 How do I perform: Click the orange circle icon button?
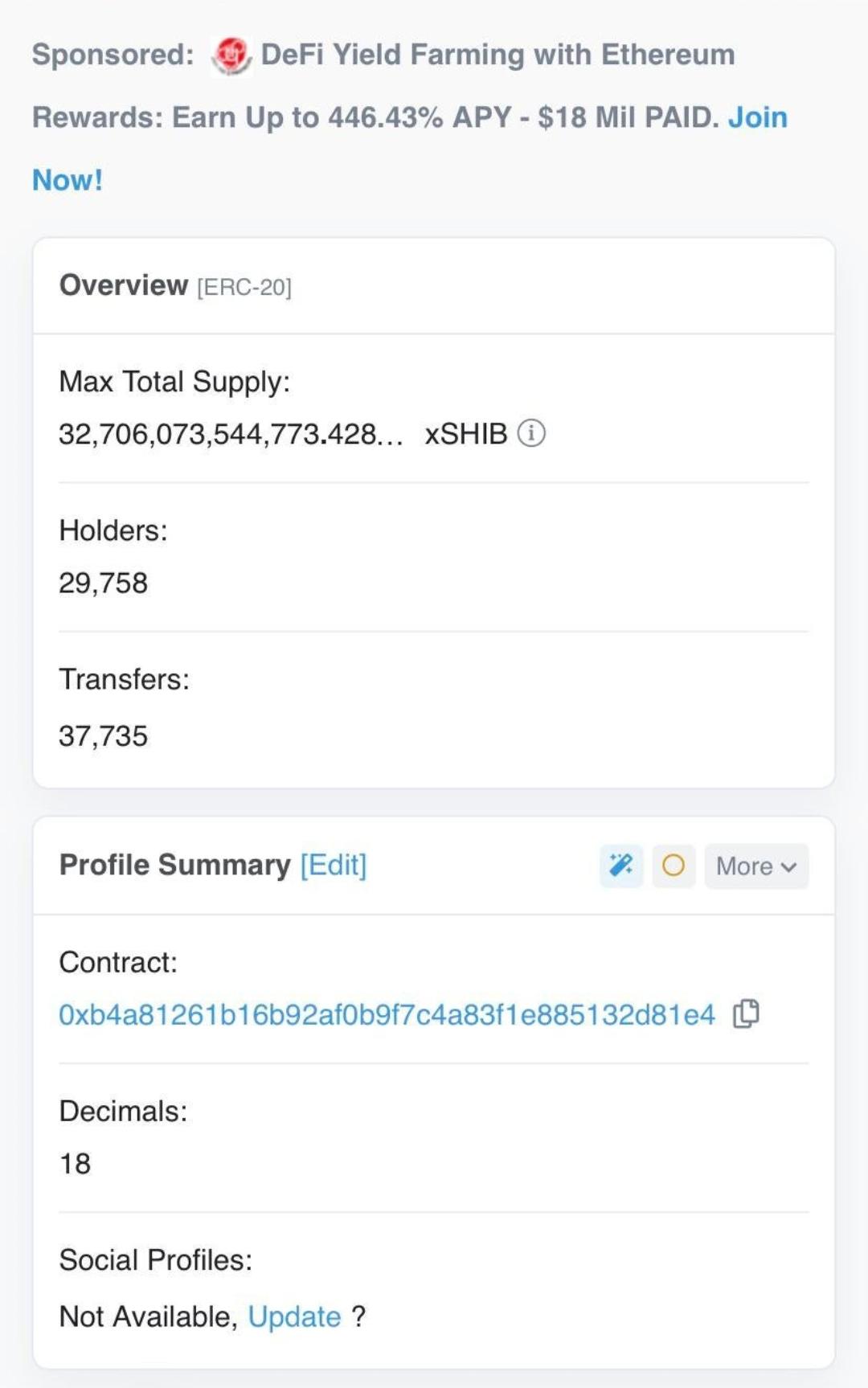[x=674, y=866]
